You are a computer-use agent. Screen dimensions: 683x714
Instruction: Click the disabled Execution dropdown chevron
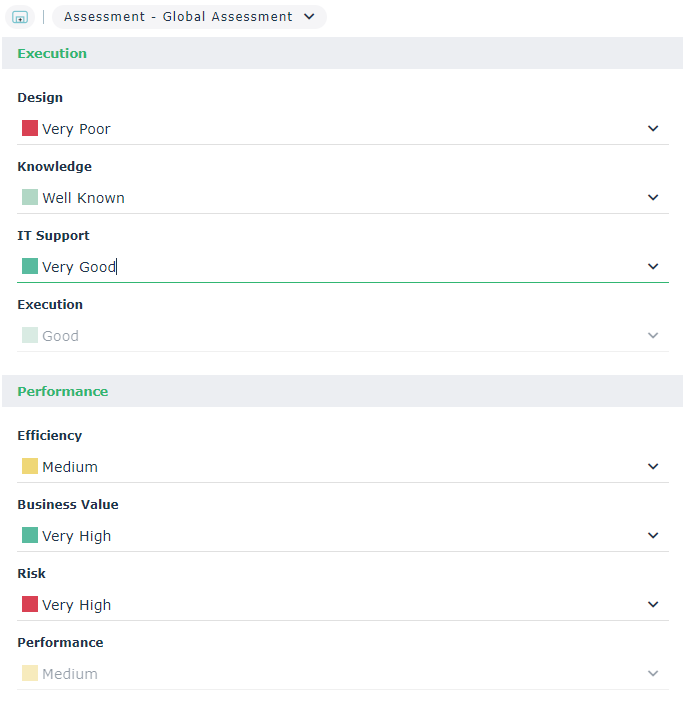(653, 336)
